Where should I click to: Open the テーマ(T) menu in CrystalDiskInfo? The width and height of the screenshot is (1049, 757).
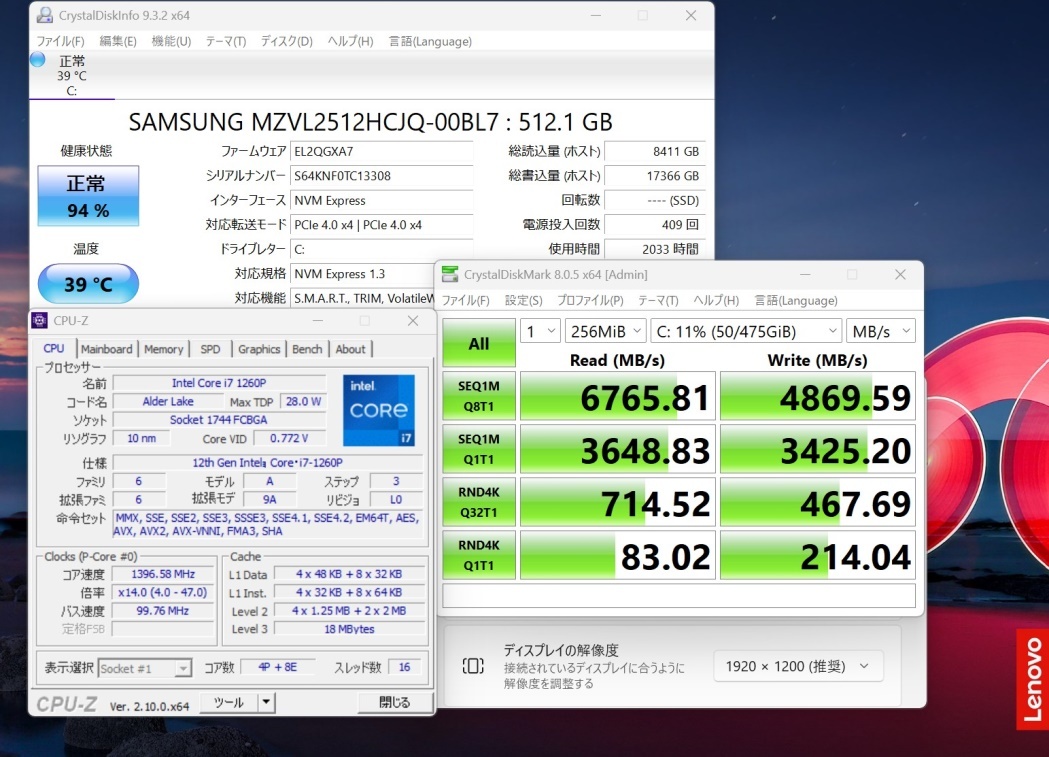point(225,41)
